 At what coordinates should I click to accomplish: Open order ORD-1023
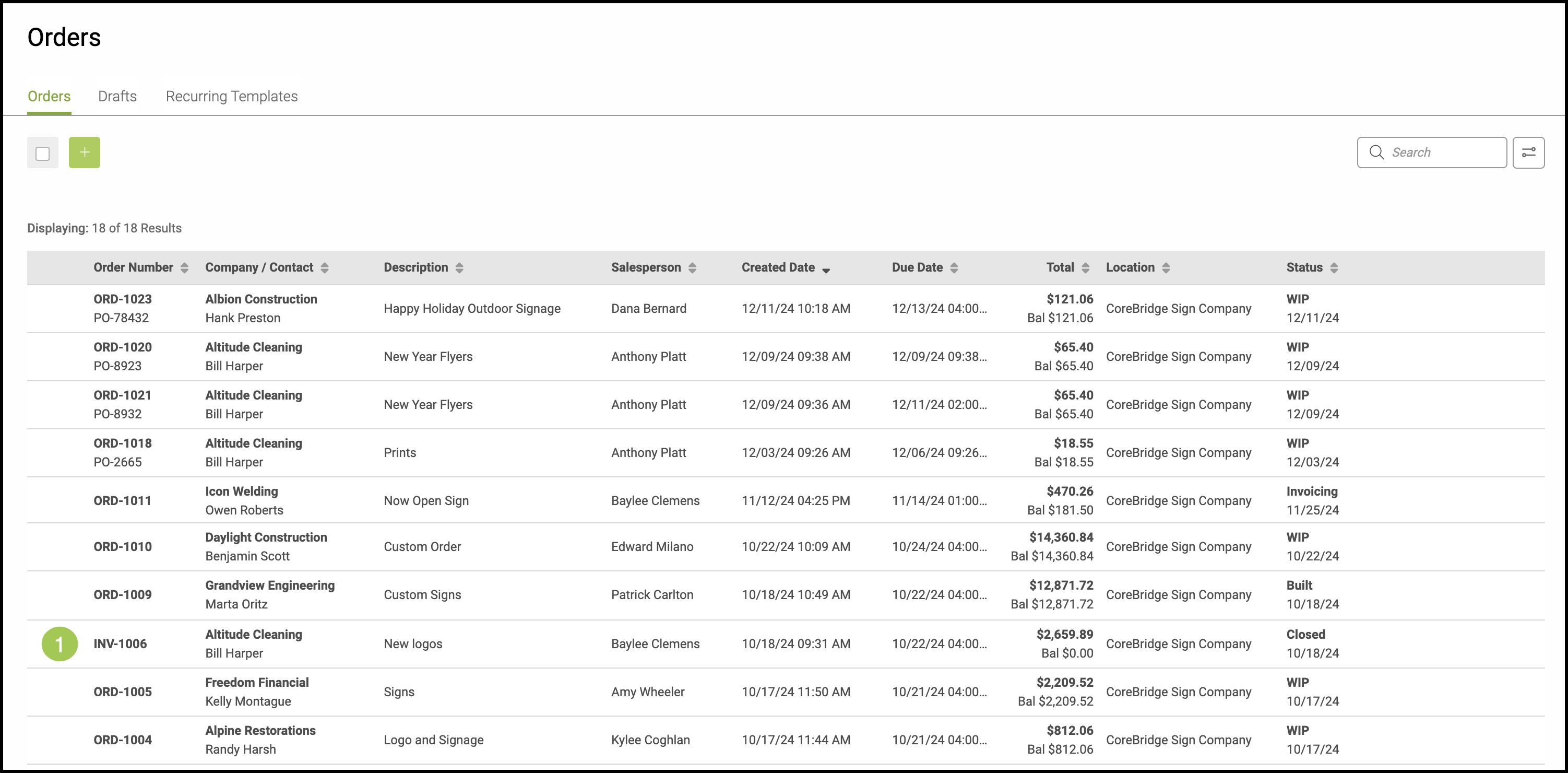click(x=122, y=299)
